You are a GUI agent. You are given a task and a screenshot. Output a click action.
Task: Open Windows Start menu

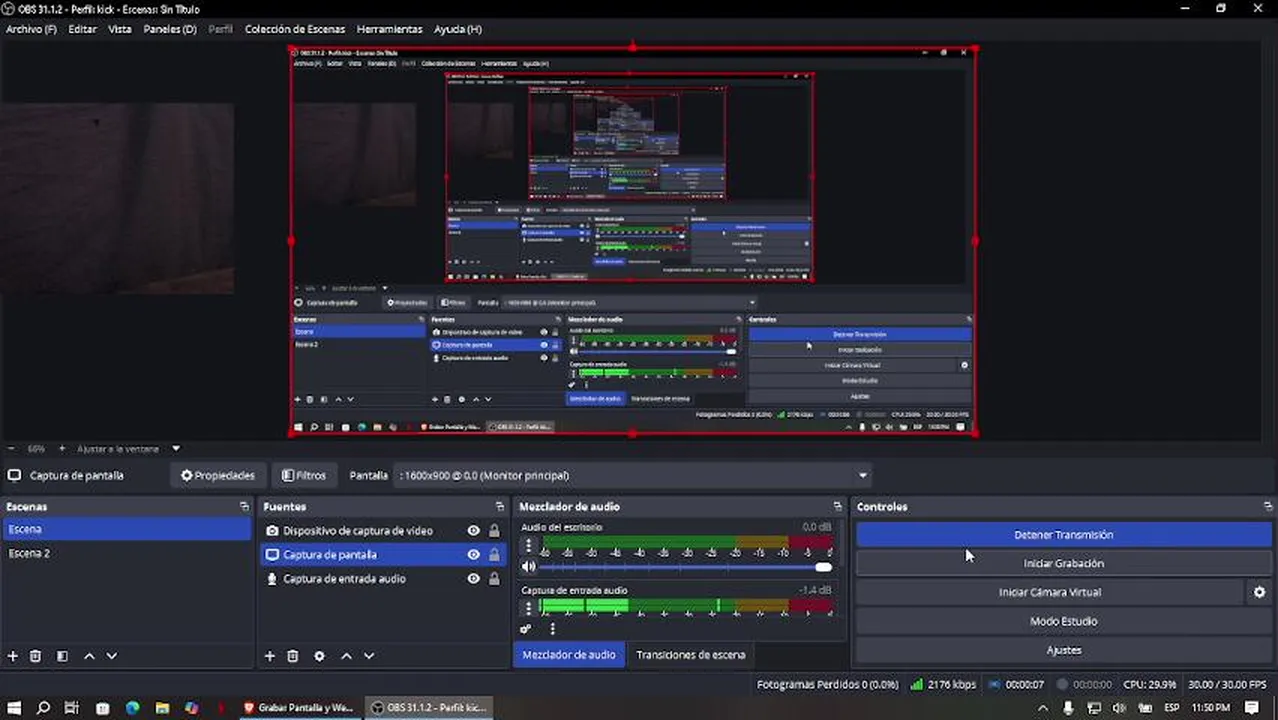pos(14,708)
